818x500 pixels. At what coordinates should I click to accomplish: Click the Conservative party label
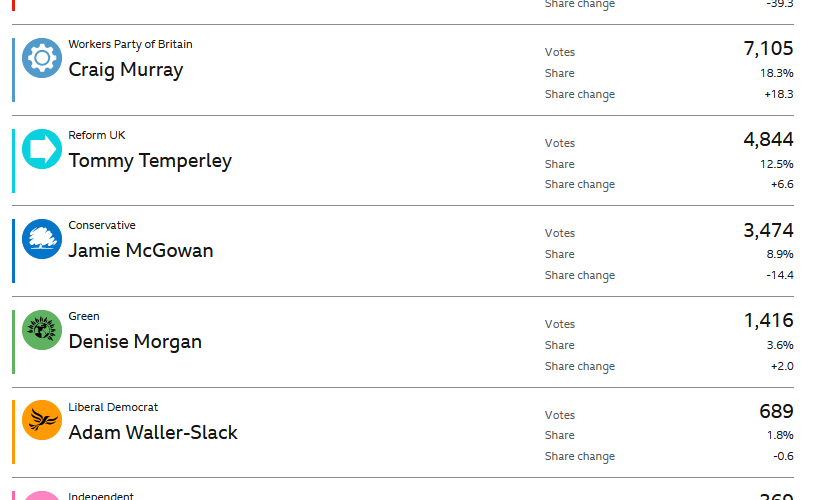[102, 225]
